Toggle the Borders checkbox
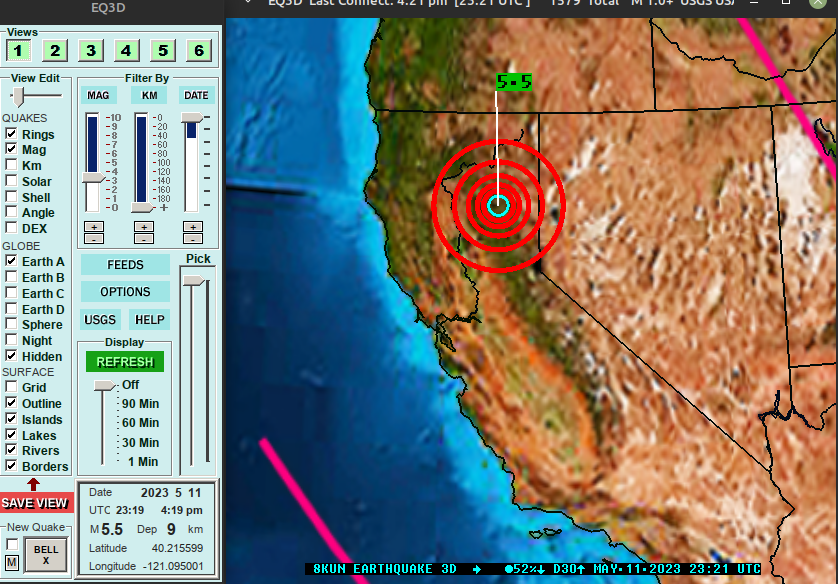Image resolution: width=838 pixels, height=584 pixels. [x=11, y=466]
